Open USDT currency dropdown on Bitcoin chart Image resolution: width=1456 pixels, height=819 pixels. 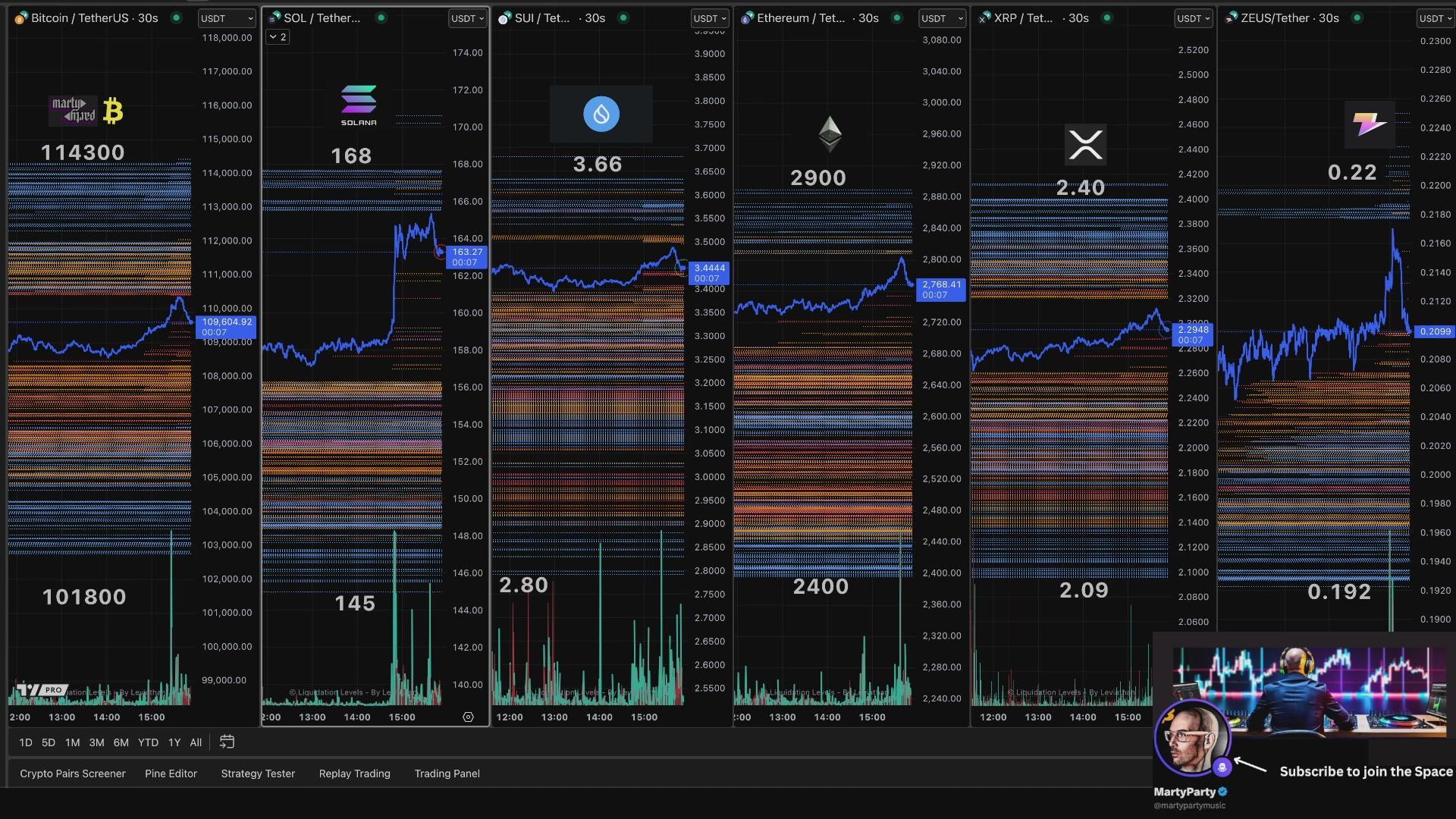click(227, 18)
